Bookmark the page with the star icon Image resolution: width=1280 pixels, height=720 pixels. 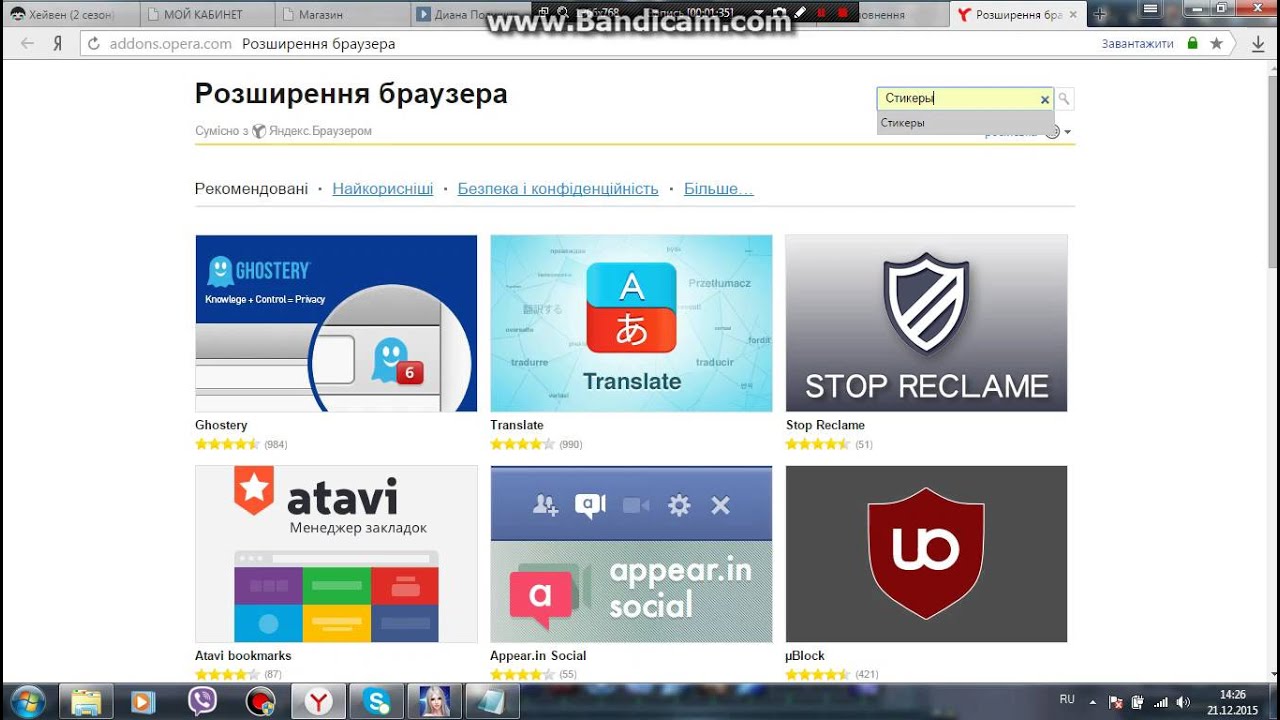1216,44
